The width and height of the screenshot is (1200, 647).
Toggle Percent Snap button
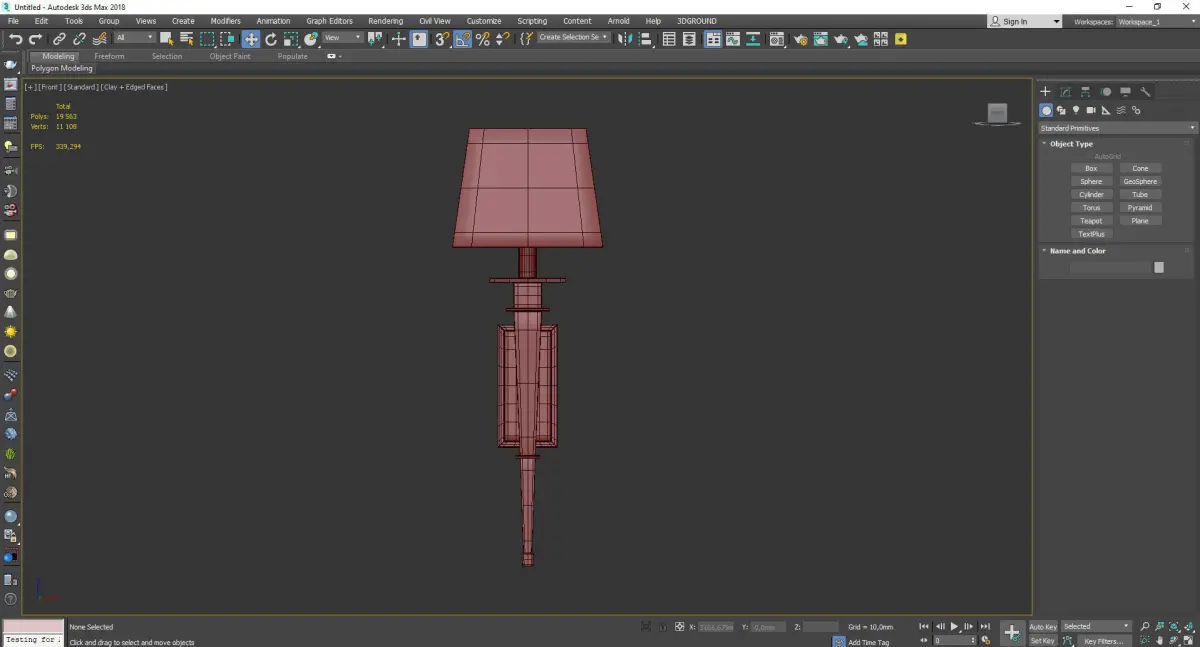coord(482,39)
